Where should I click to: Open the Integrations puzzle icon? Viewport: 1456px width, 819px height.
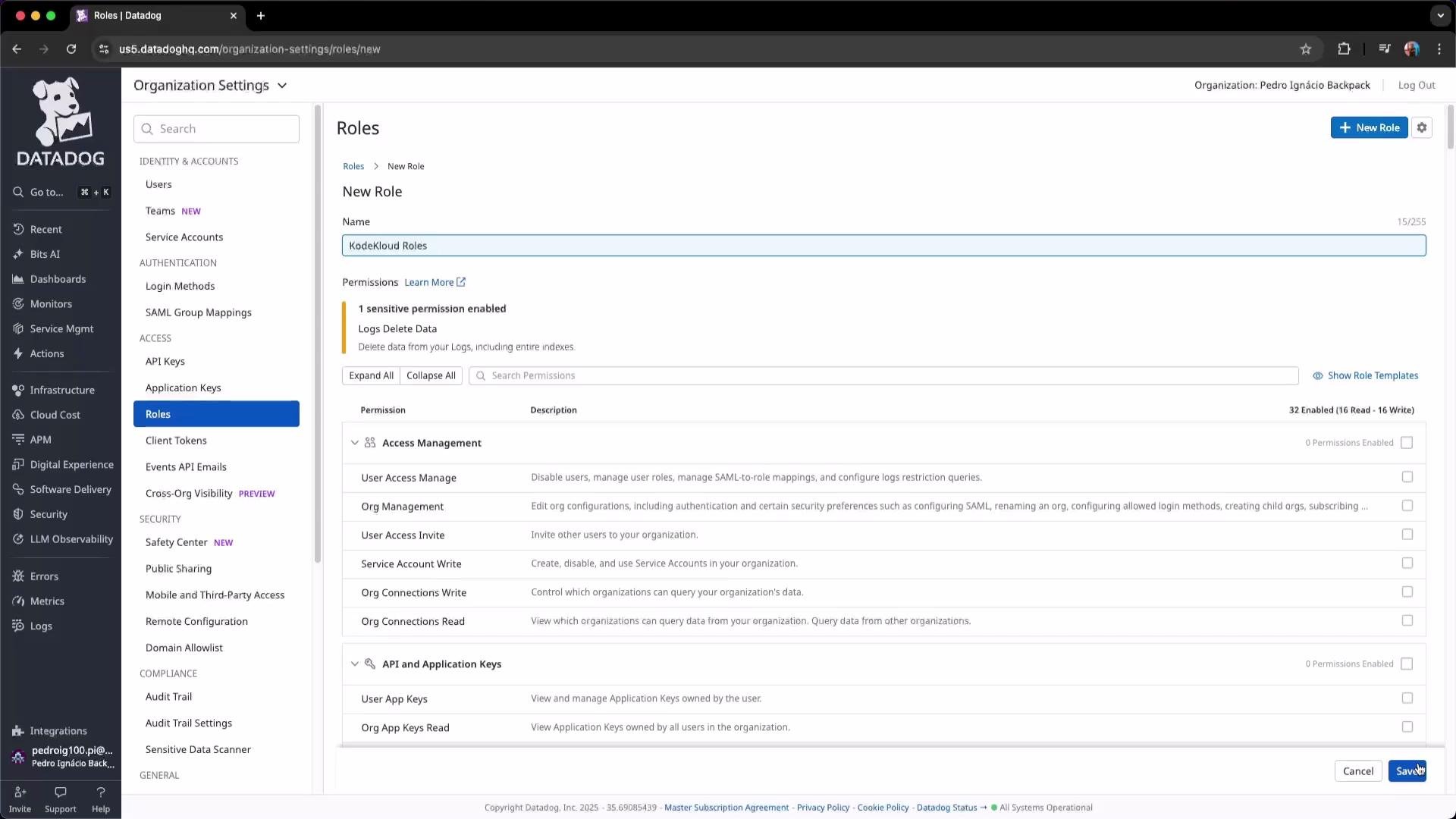click(18, 731)
